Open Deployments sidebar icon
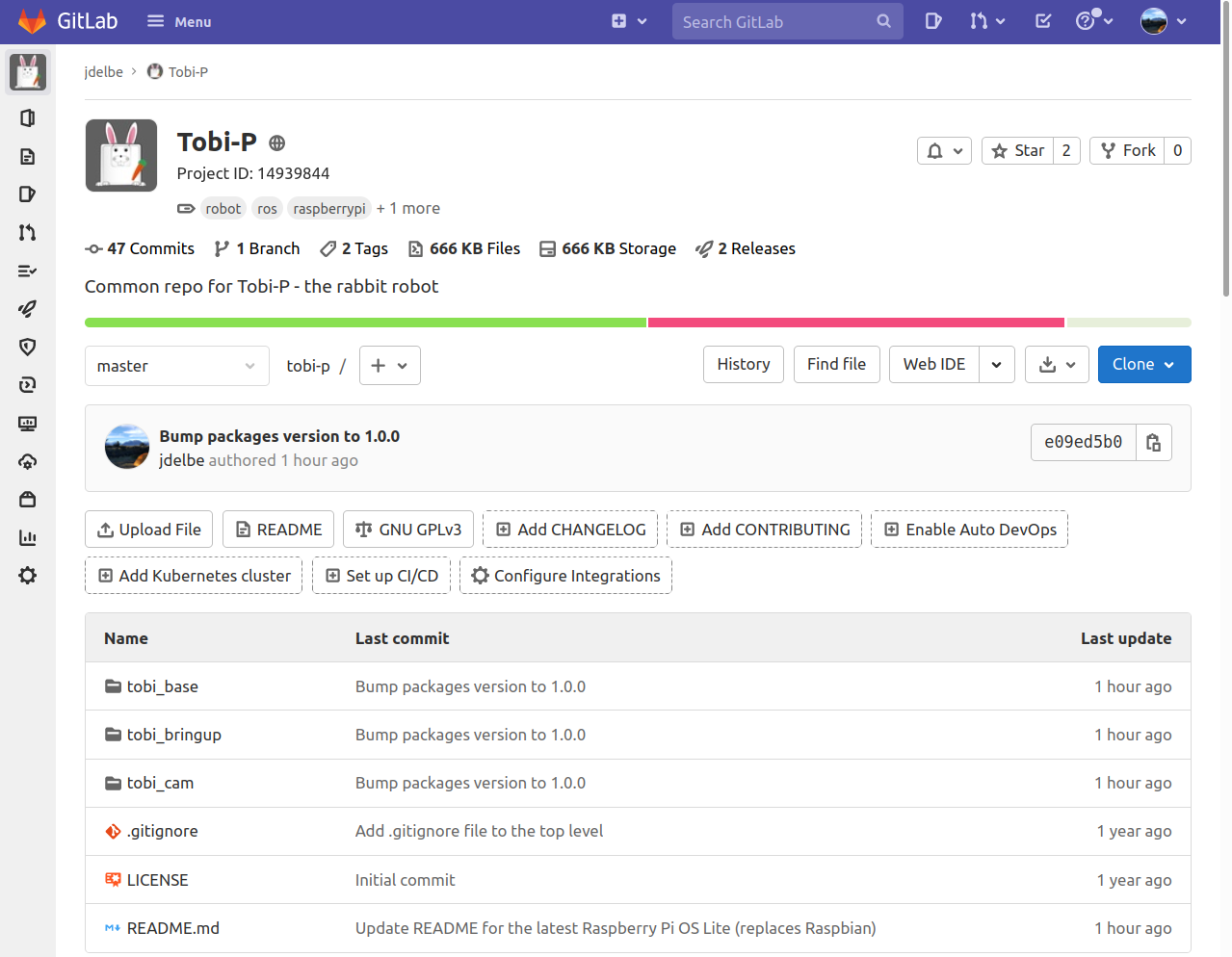Screen dimensions: 1232x957 click(28, 385)
